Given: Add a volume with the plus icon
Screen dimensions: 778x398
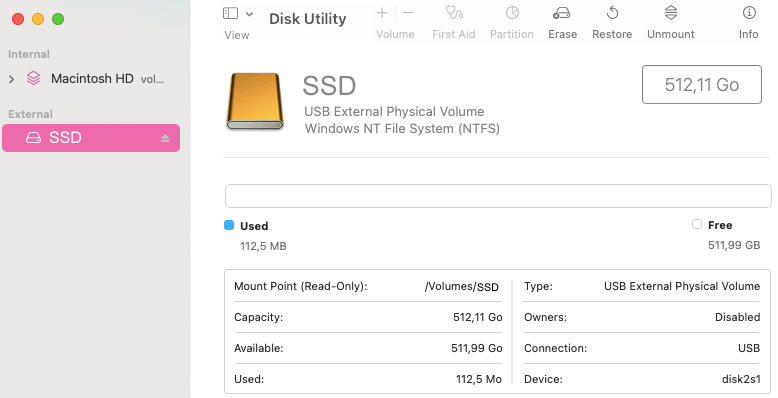Looking at the screenshot, I should pos(382,13).
